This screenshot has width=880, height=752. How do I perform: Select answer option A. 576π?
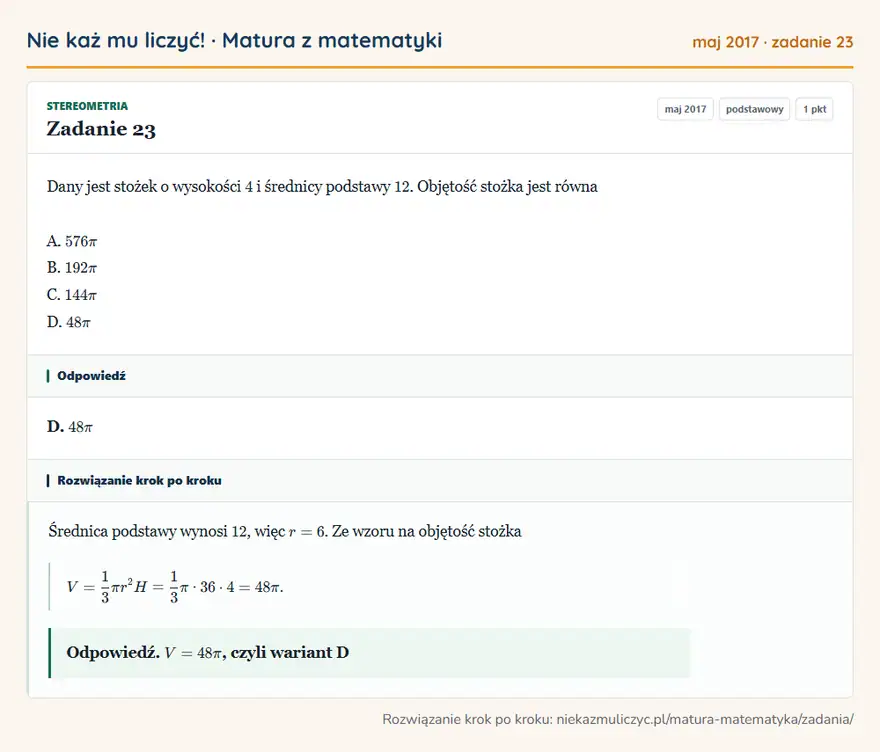tap(72, 241)
